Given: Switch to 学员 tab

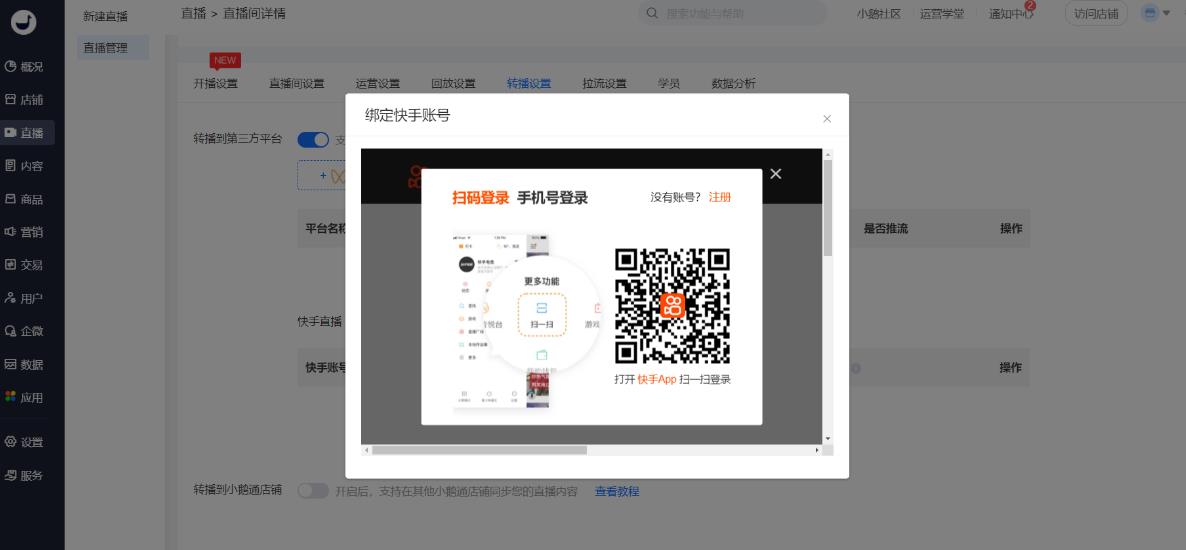Looking at the screenshot, I should [x=669, y=84].
